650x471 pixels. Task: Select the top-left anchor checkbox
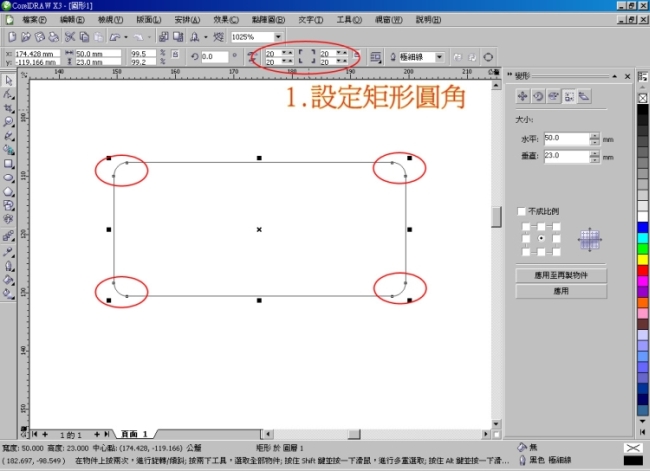526,226
